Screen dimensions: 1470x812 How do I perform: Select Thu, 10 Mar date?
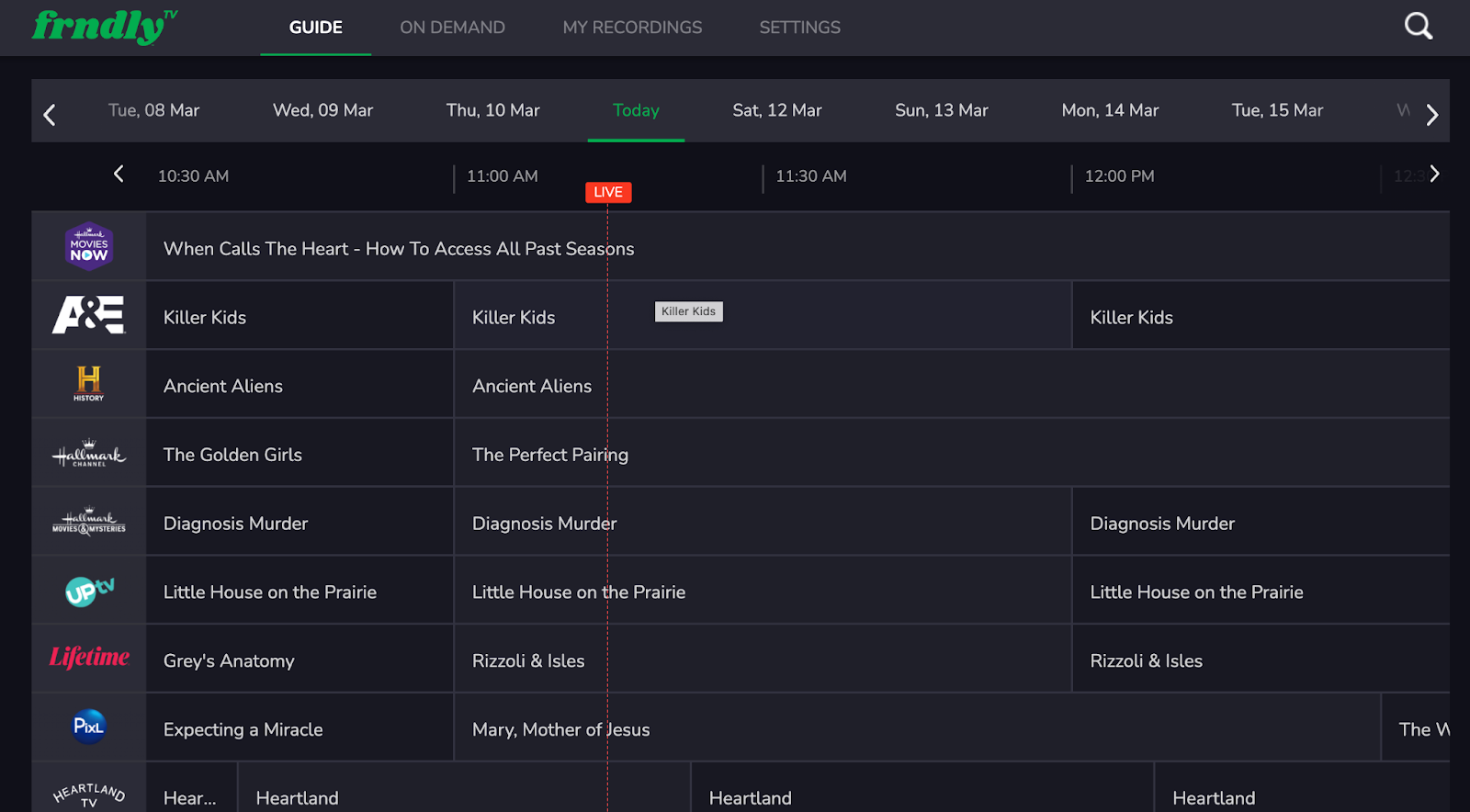492,110
